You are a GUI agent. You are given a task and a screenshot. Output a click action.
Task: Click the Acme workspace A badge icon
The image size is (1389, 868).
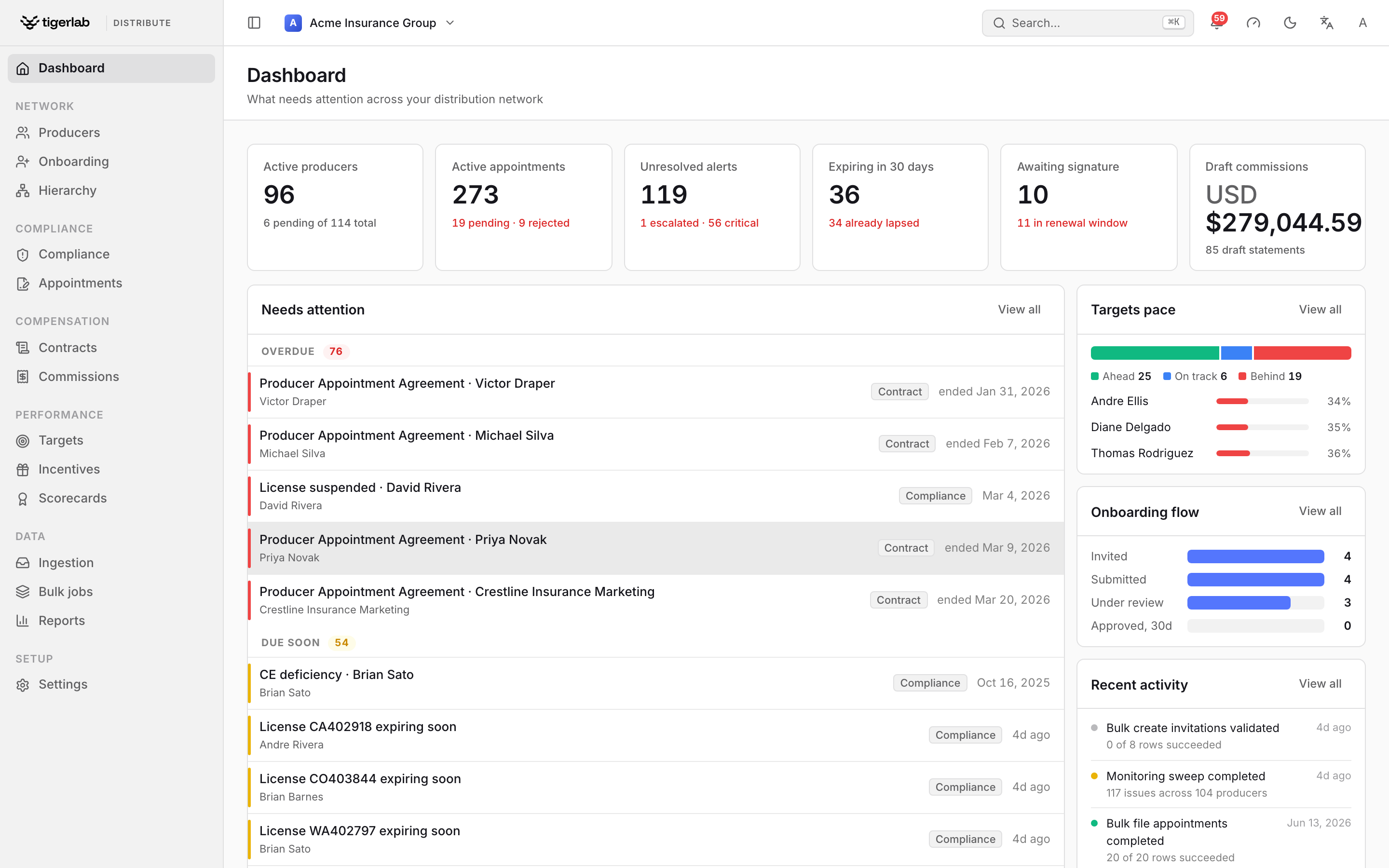(x=293, y=23)
